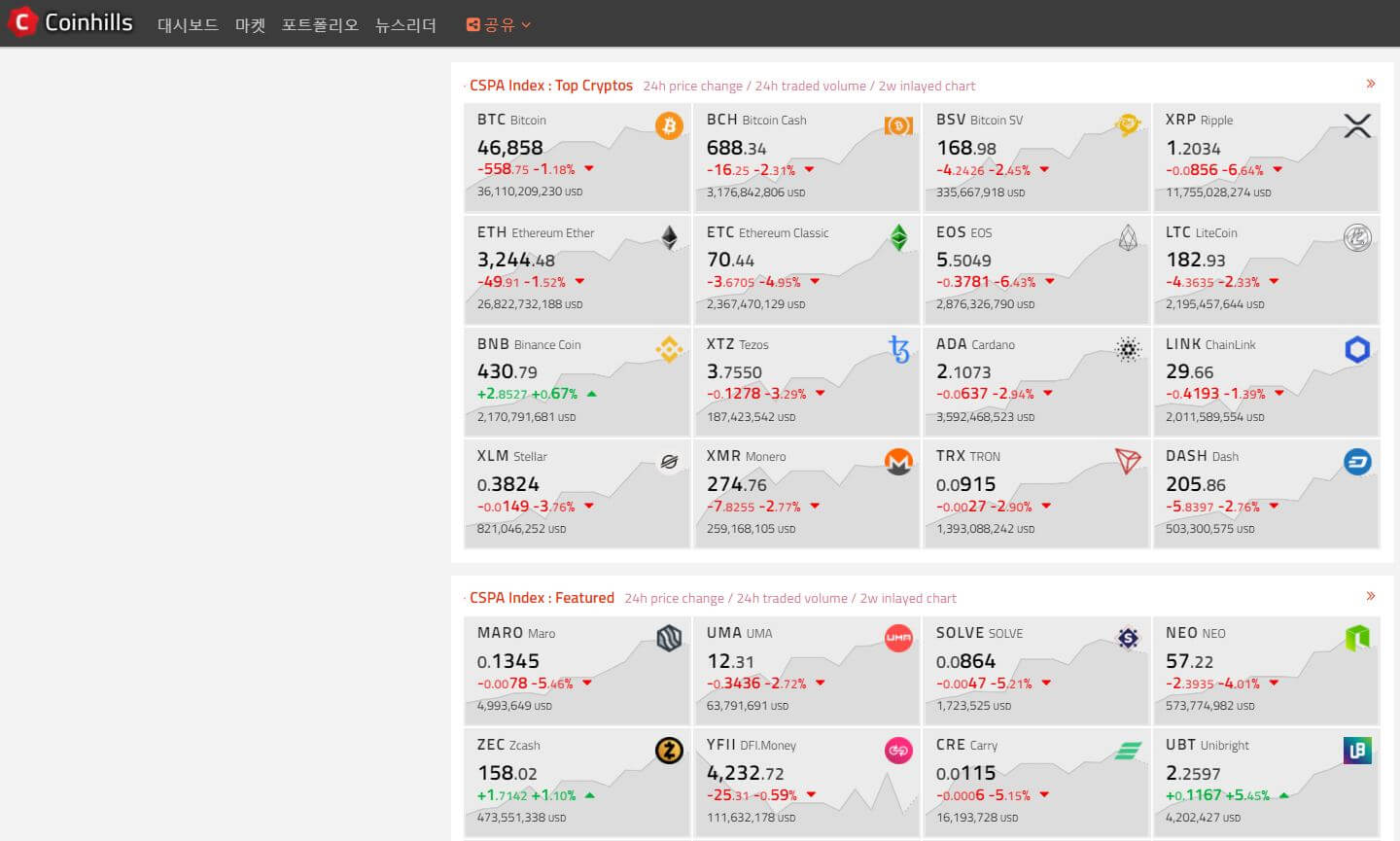Click the share icon beside 공유
This screenshot has height=841, width=1400.
tap(473, 25)
